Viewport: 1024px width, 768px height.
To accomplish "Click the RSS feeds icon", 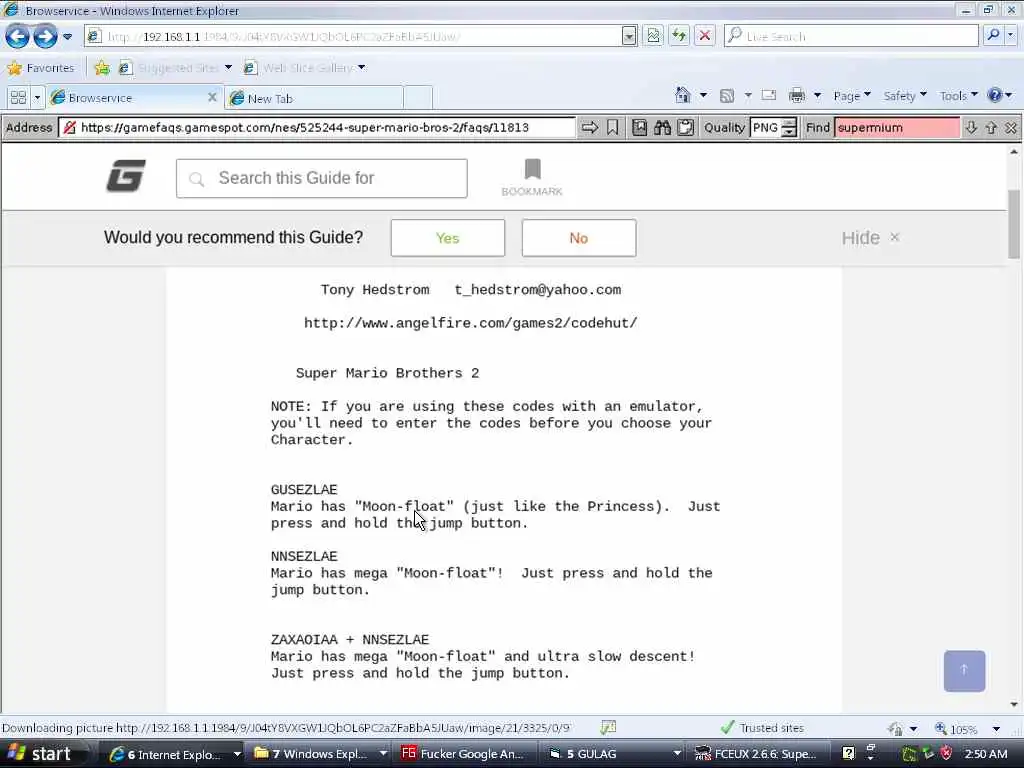I will coord(726,96).
